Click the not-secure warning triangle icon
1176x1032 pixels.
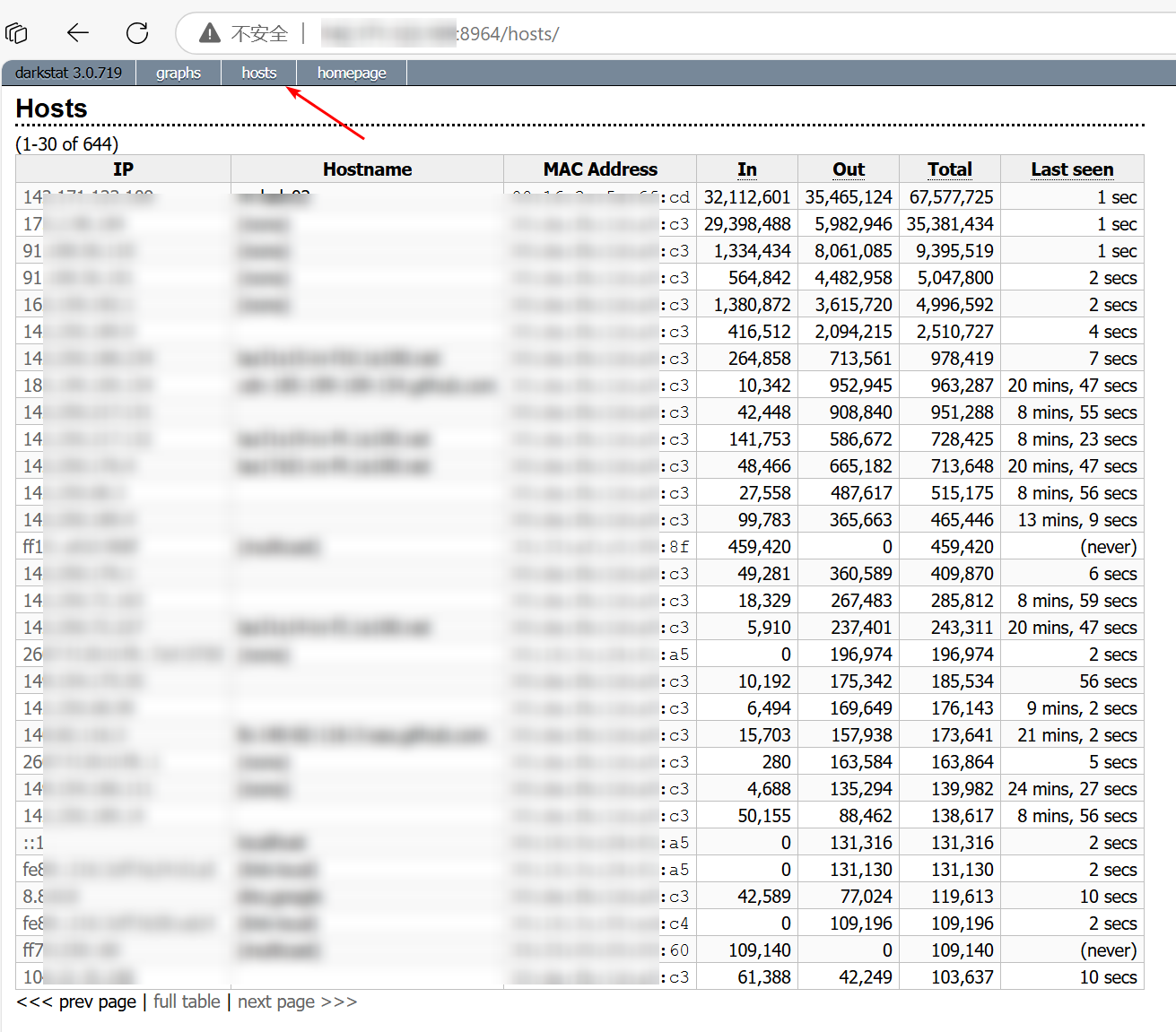point(210,33)
